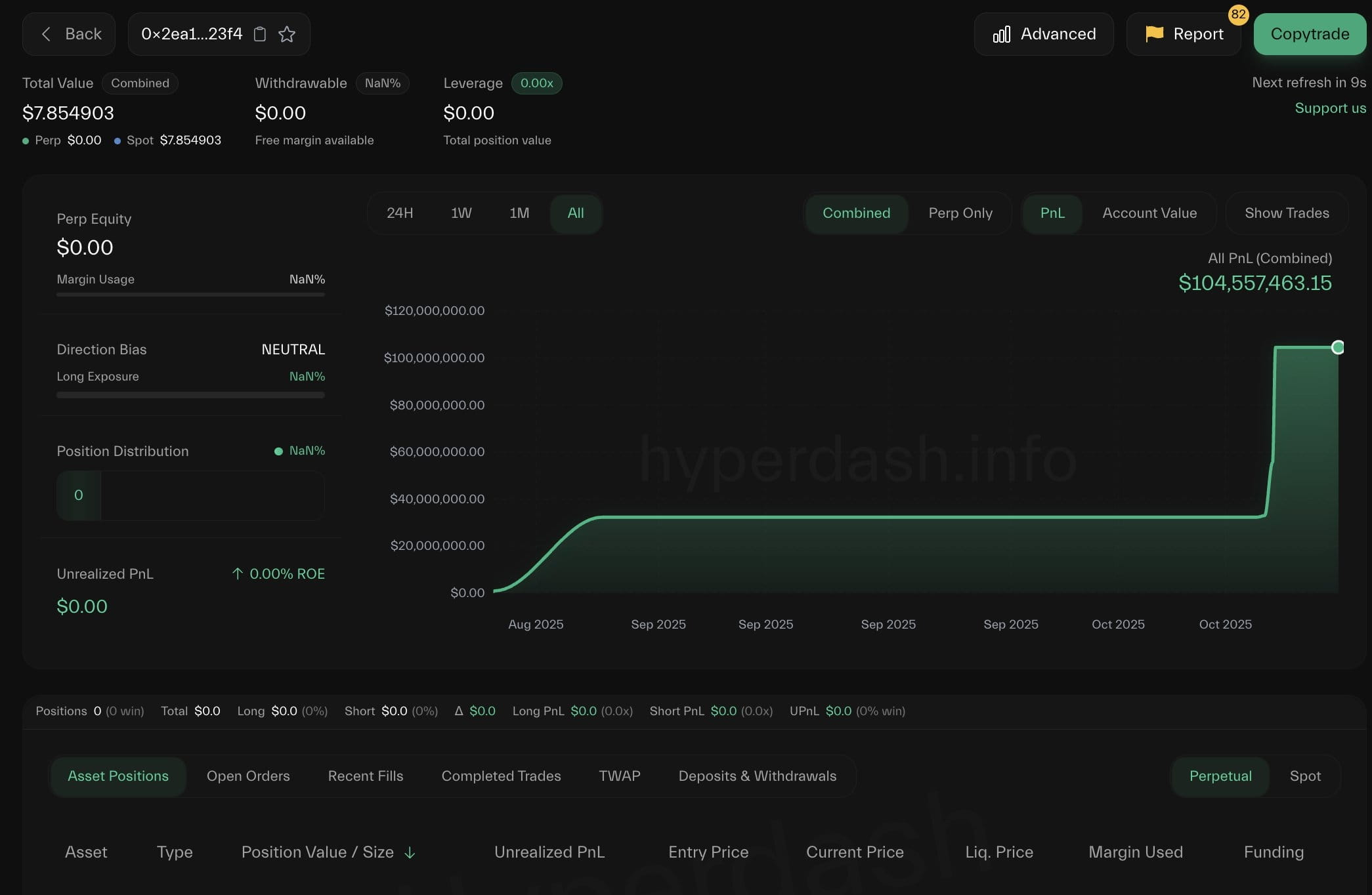Click the chart endpoint marker circle
The image size is (1372, 895).
pos(1337,347)
